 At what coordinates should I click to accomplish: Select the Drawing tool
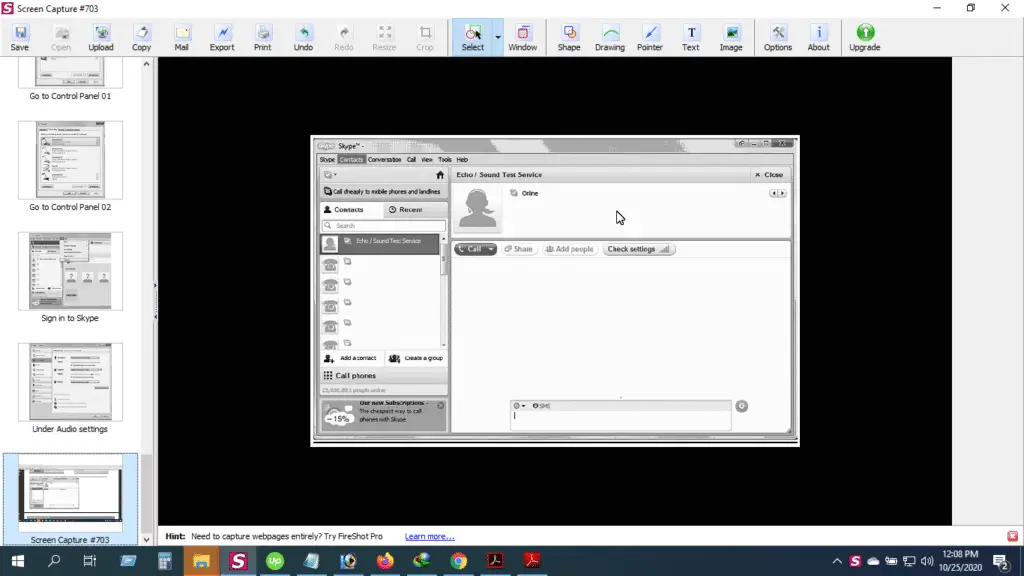[x=610, y=37]
